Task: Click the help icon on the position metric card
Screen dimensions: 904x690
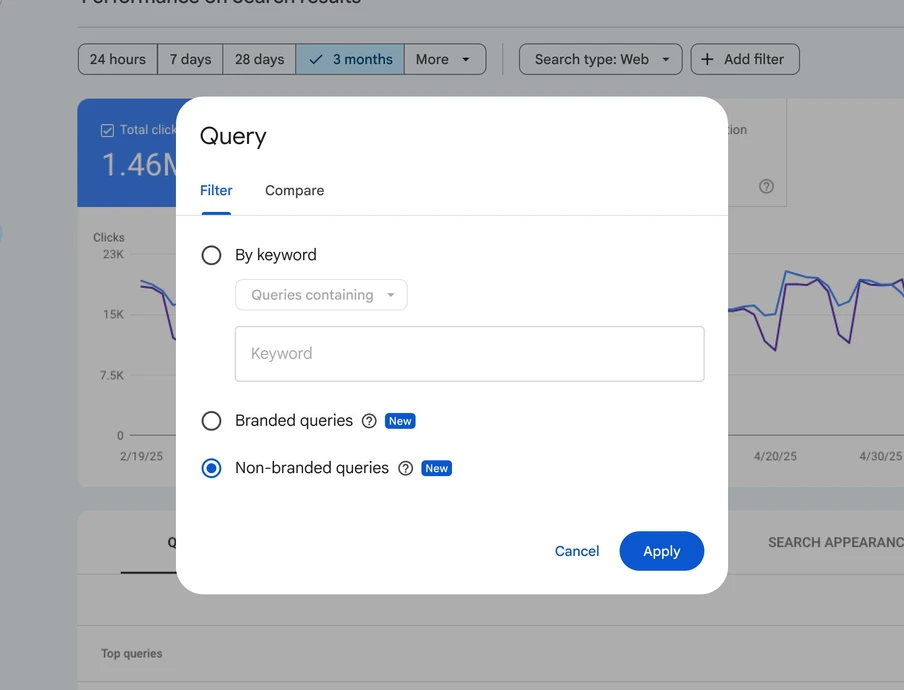Action: click(766, 186)
